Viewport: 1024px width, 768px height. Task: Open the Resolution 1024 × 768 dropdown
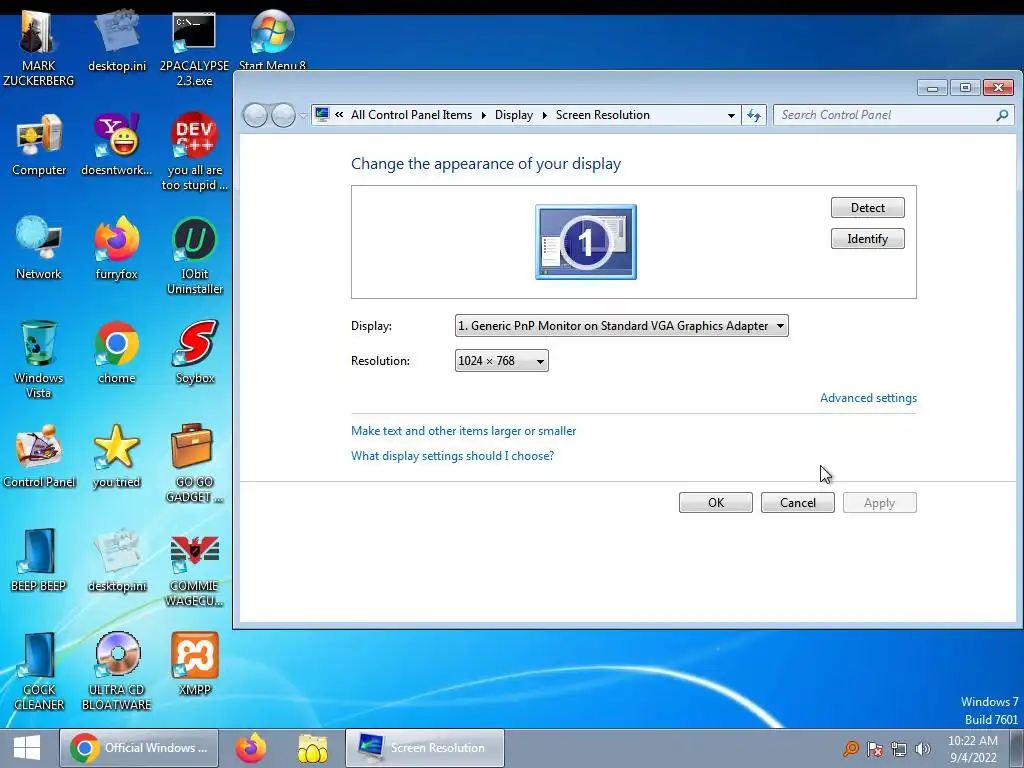click(502, 360)
